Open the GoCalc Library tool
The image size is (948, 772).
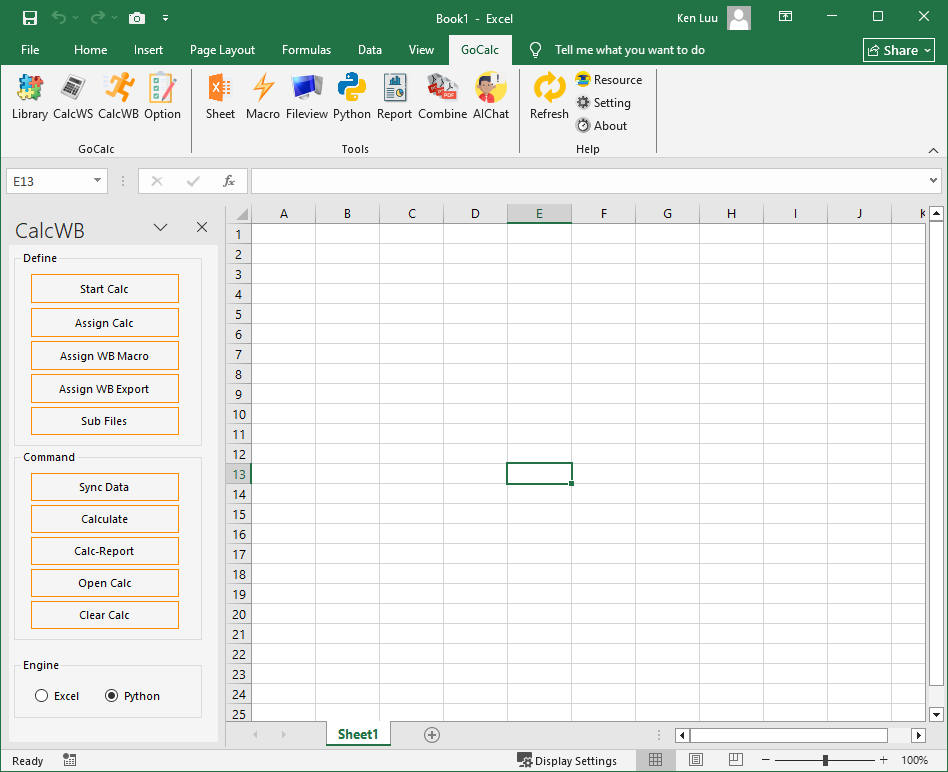(x=30, y=97)
